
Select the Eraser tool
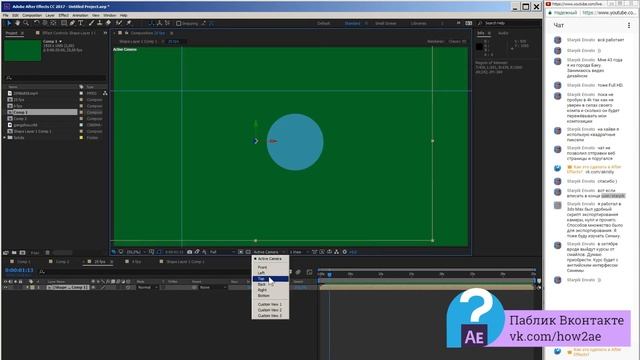(108, 23)
